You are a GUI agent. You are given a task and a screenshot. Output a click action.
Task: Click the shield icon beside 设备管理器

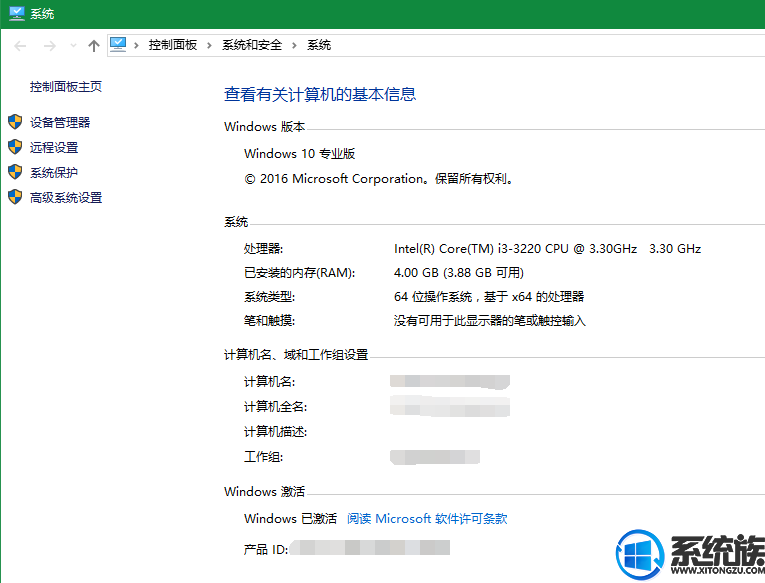[x=15, y=122]
